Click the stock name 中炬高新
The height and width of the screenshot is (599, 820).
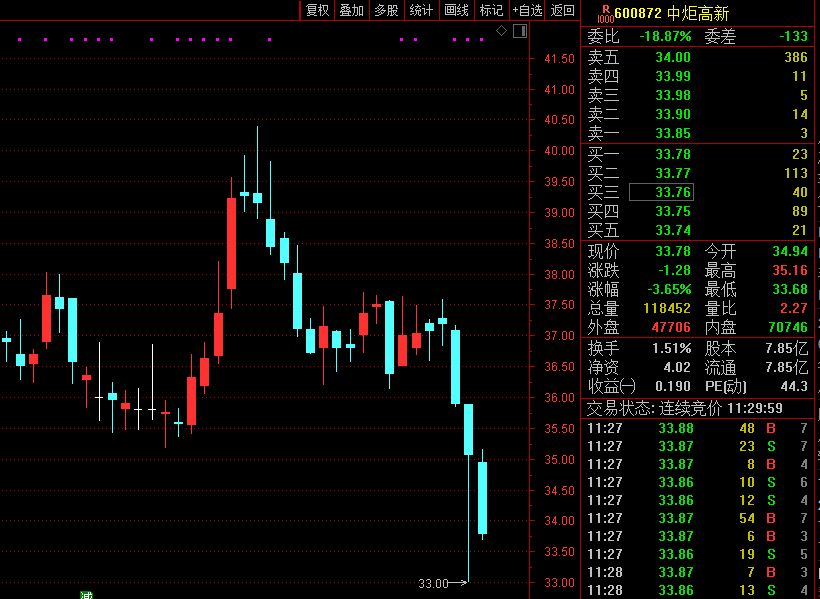point(699,13)
